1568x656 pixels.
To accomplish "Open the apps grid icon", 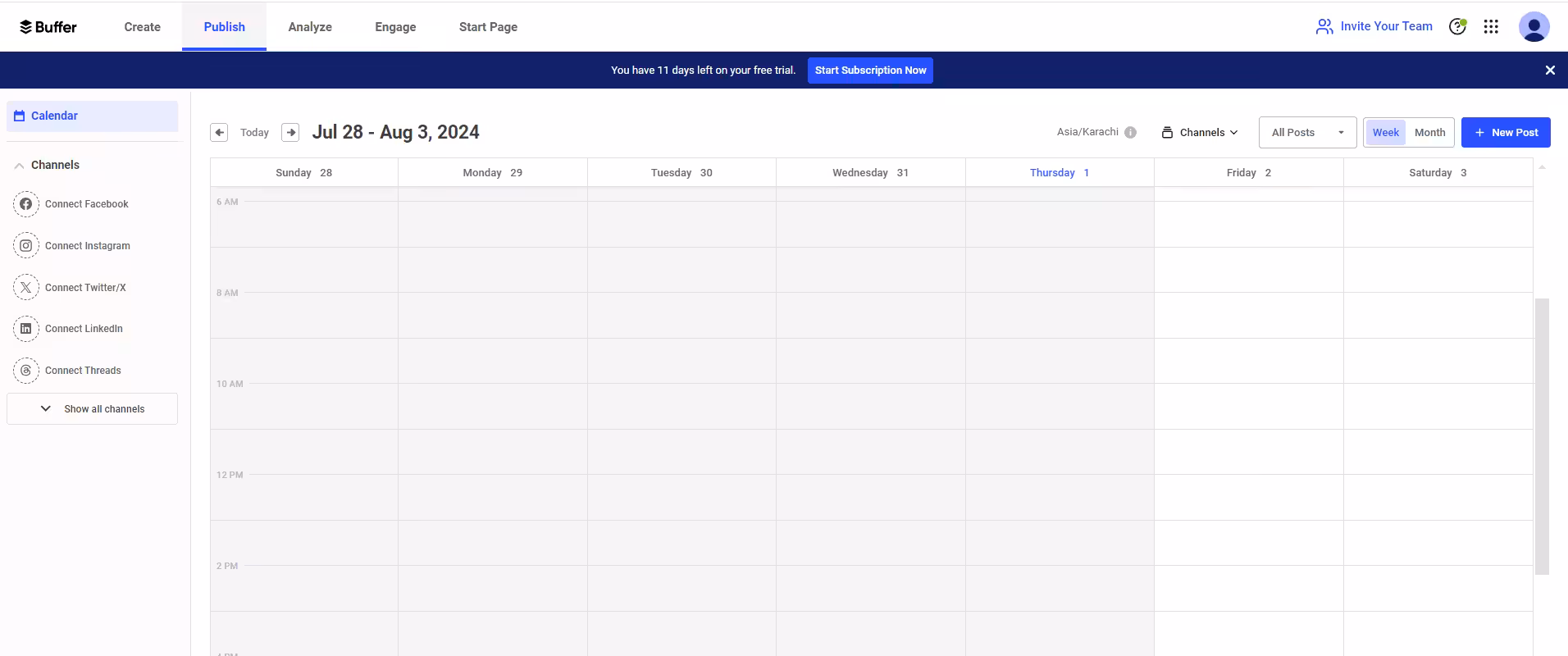I will point(1491,26).
